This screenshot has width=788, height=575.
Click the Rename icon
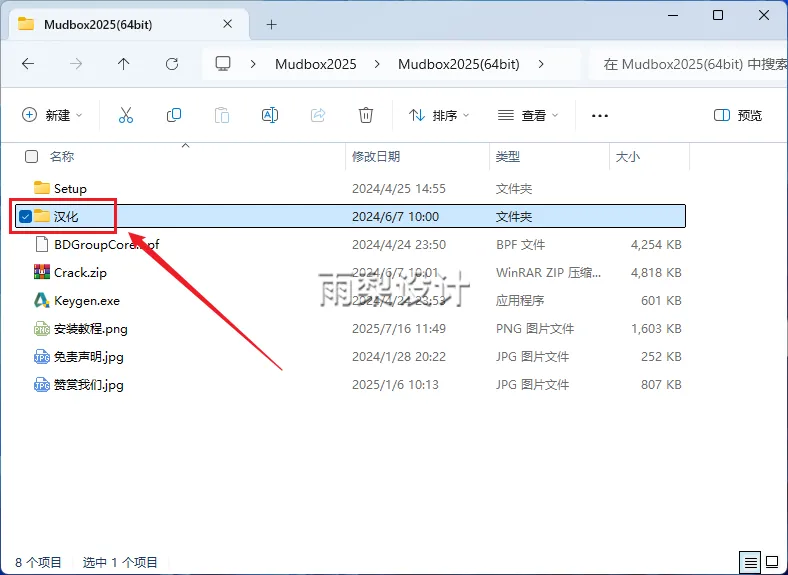(x=270, y=116)
